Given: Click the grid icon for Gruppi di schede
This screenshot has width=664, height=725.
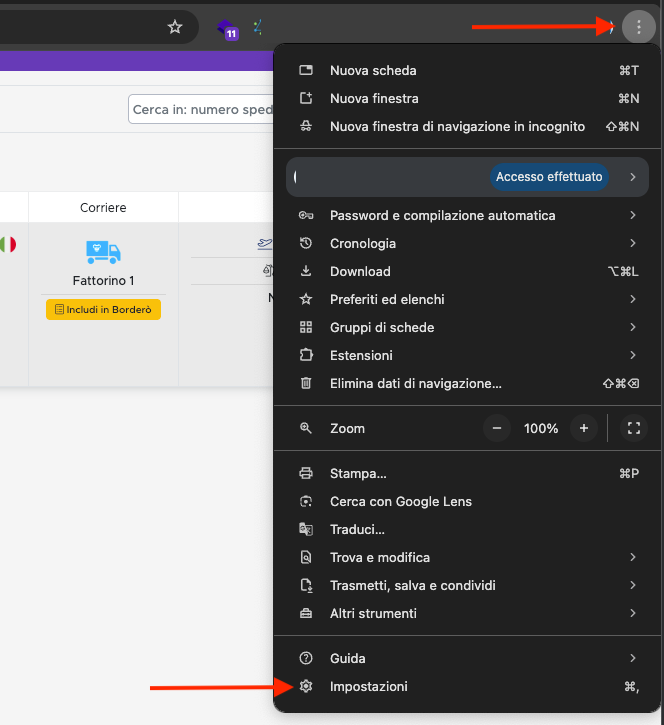Looking at the screenshot, I should point(306,327).
